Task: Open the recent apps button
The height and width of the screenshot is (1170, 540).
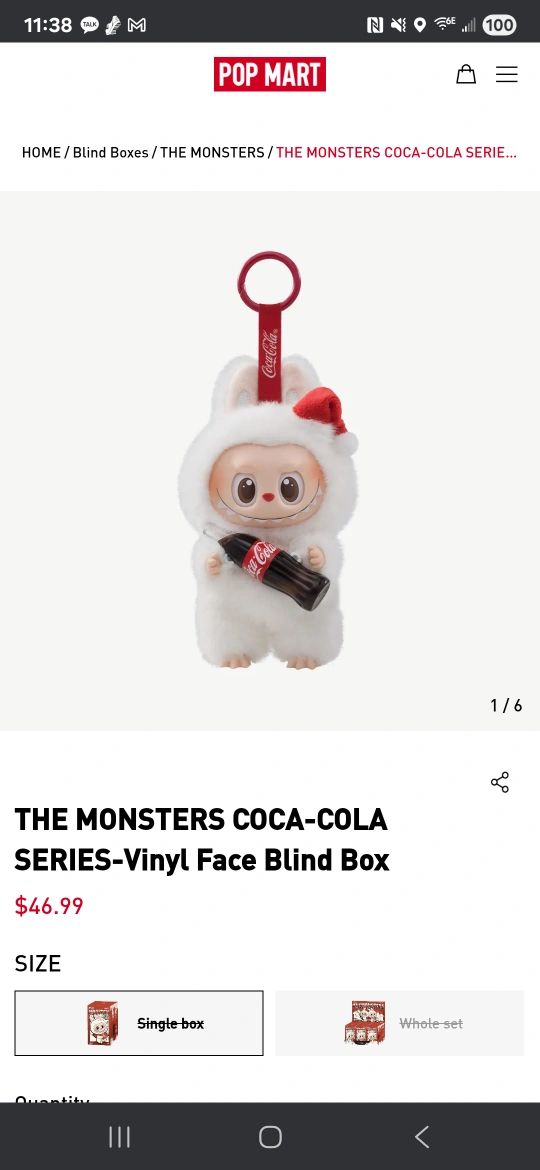Action: [x=119, y=1136]
